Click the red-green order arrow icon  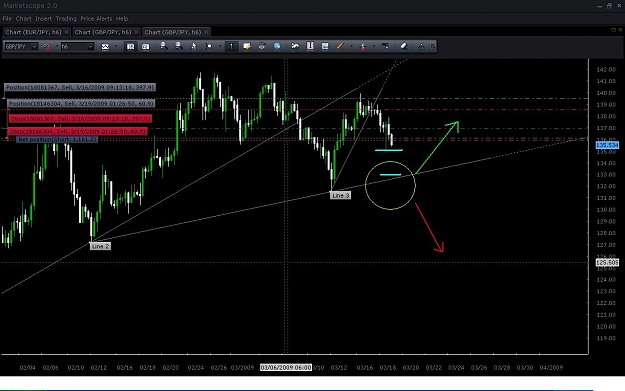[363, 47]
